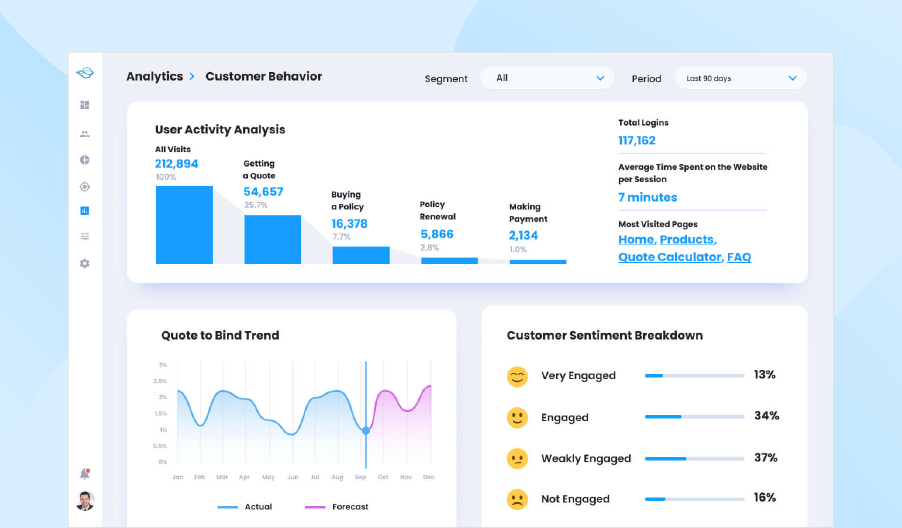Click the Weakly Engaged progress bar
This screenshot has width=902, height=528.
click(694, 459)
